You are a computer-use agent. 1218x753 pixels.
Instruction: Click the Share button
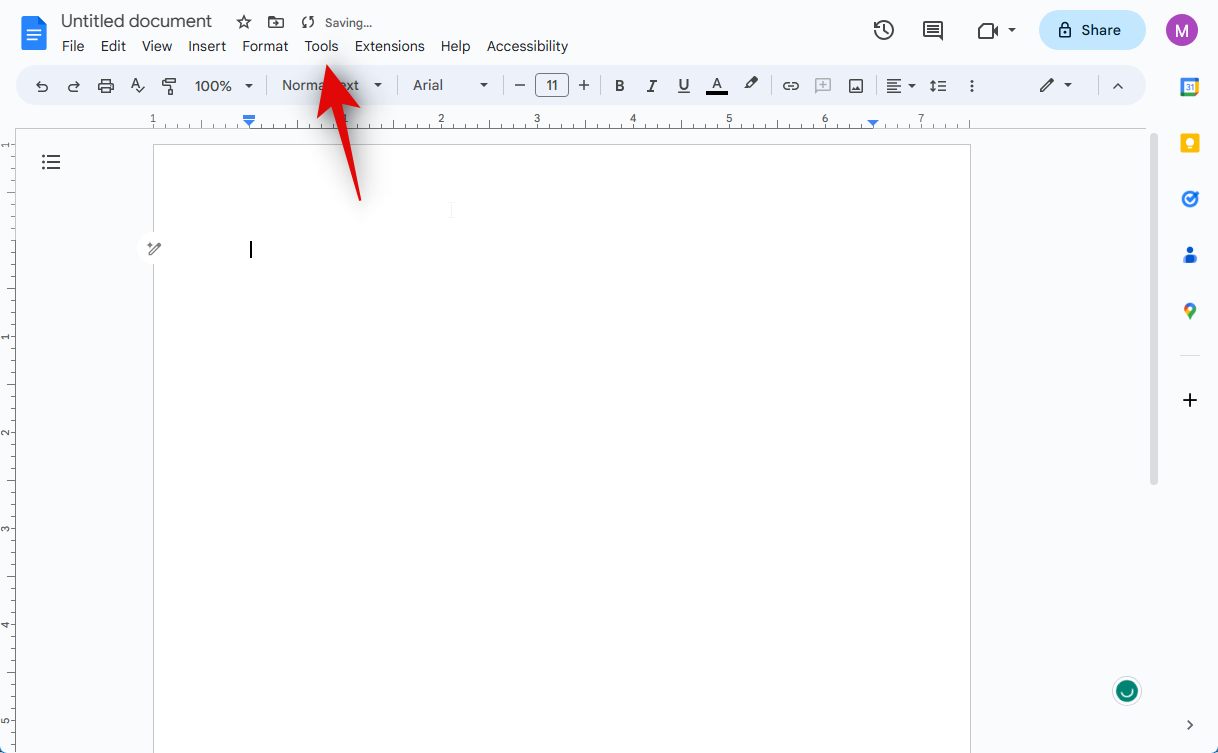(1091, 30)
